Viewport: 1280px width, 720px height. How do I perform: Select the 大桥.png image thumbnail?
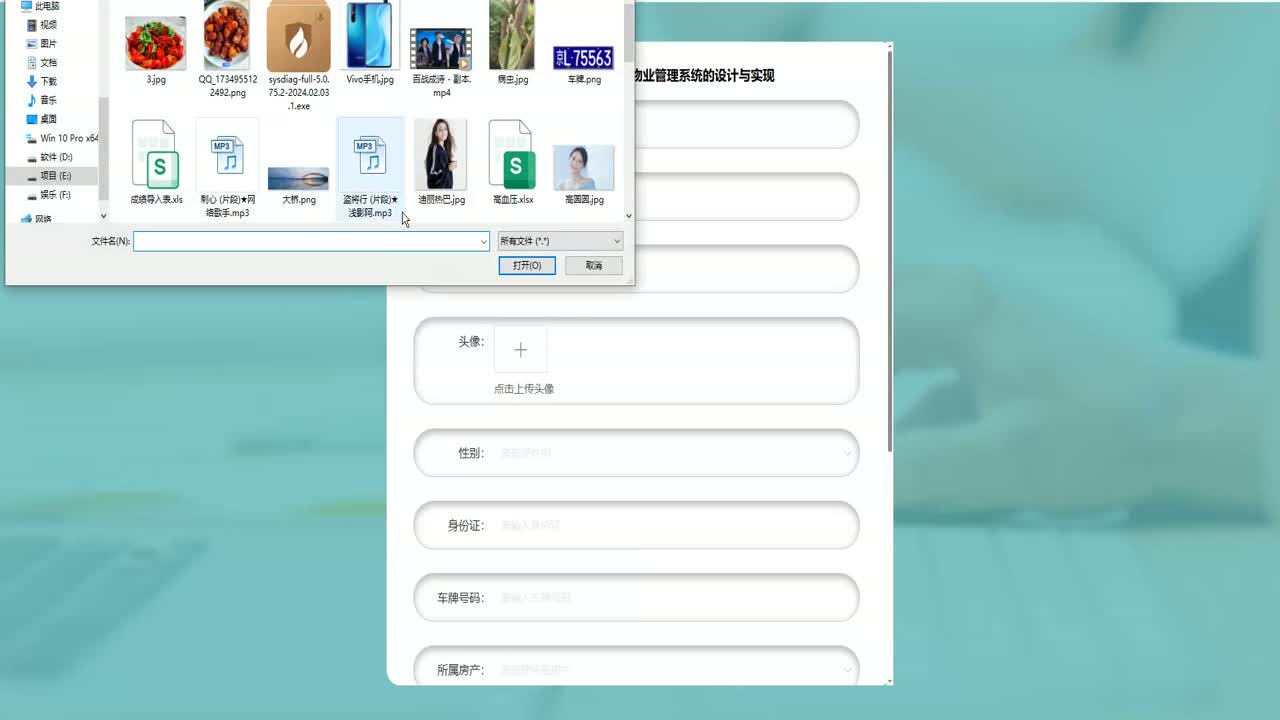(x=298, y=179)
